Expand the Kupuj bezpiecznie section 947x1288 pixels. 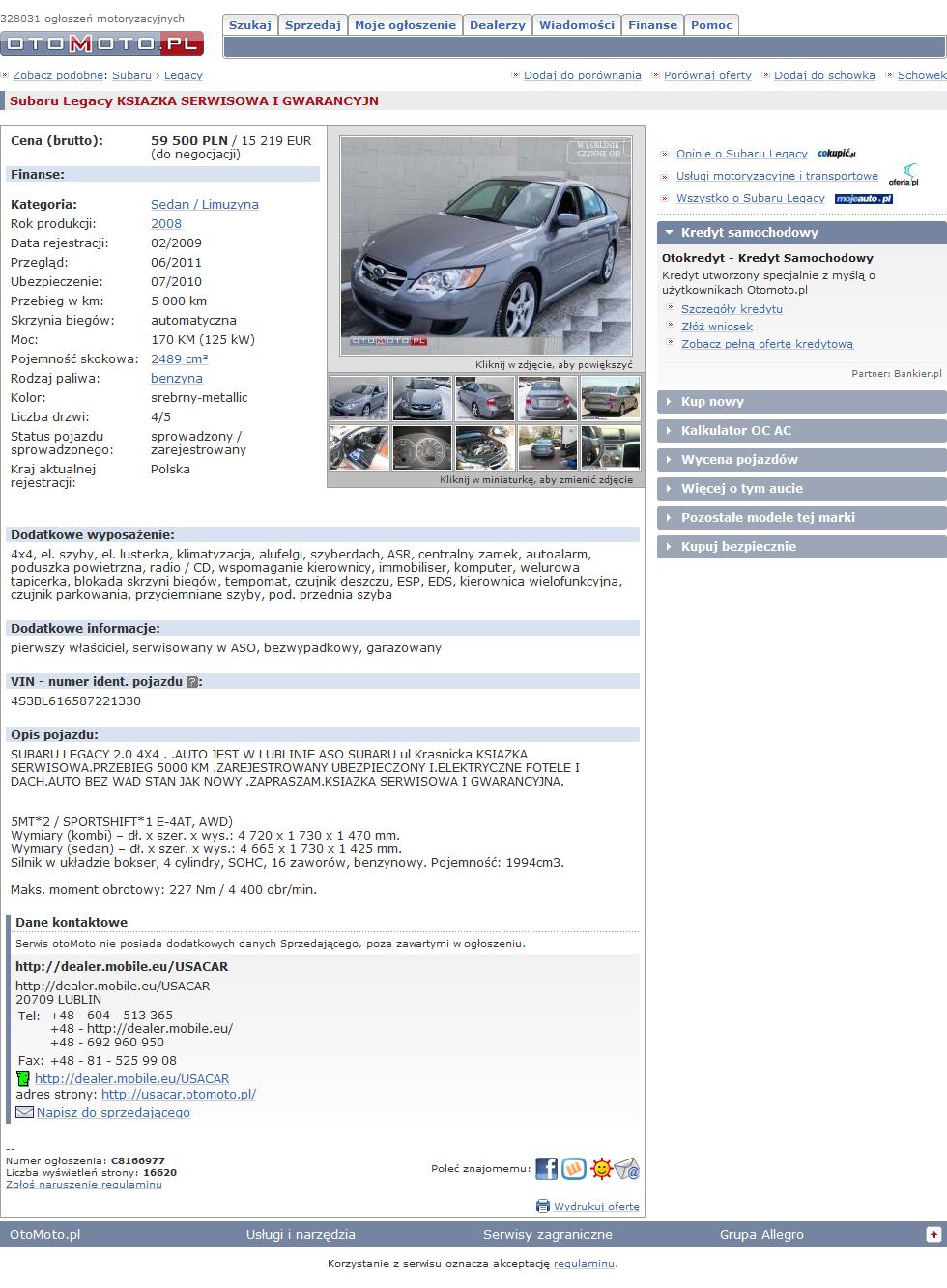pos(802,547)
